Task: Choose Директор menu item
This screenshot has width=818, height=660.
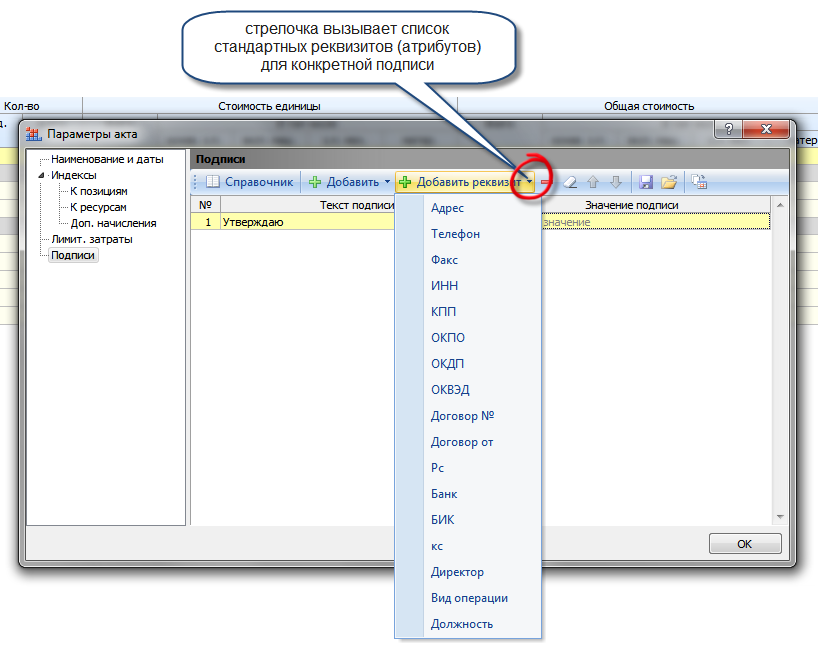Action: coord(457,572)
